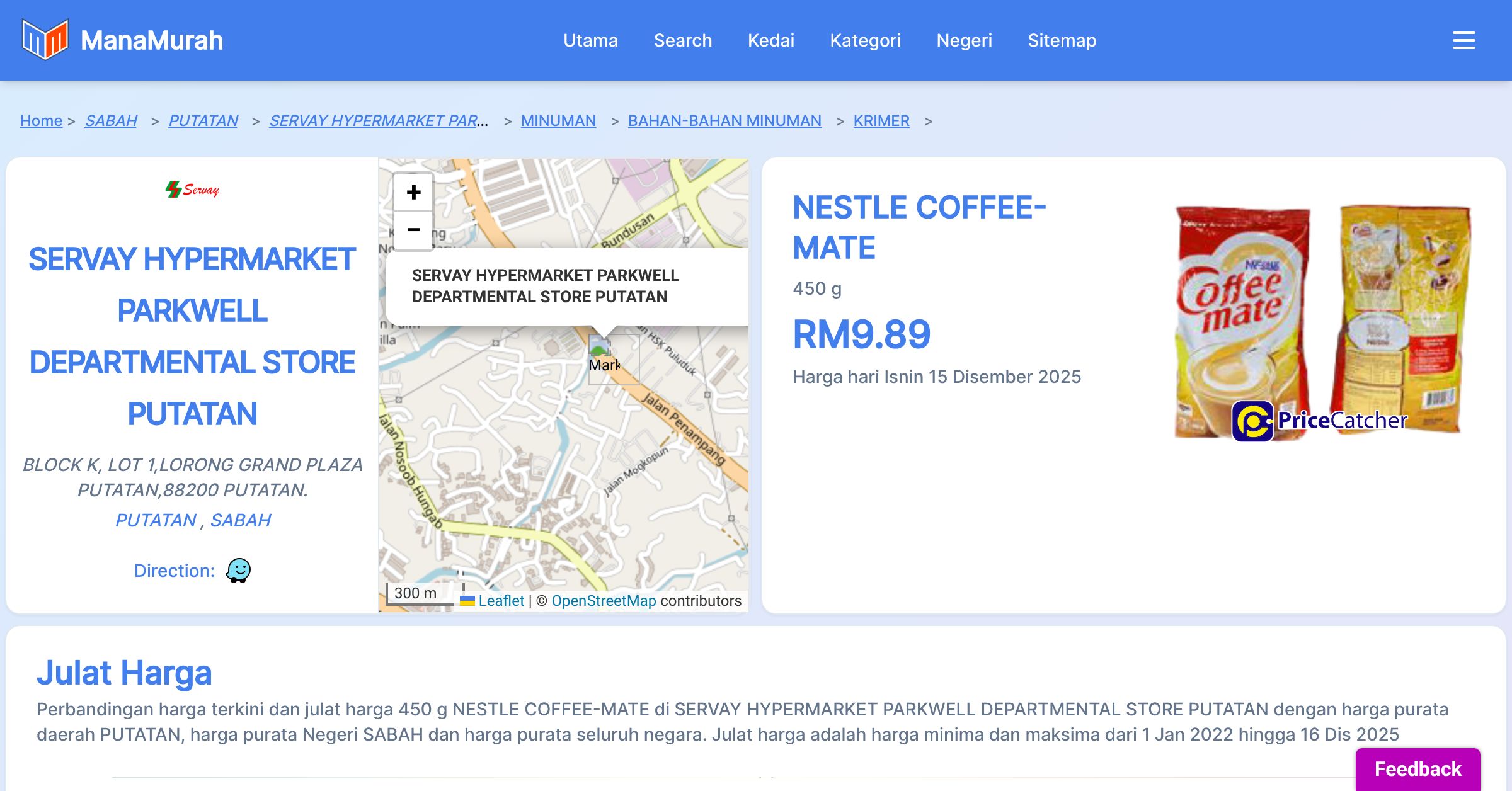Click the SABAH breadcrumb link
The height and width of the screenshot is (791, 1512).
click(111, 120)
